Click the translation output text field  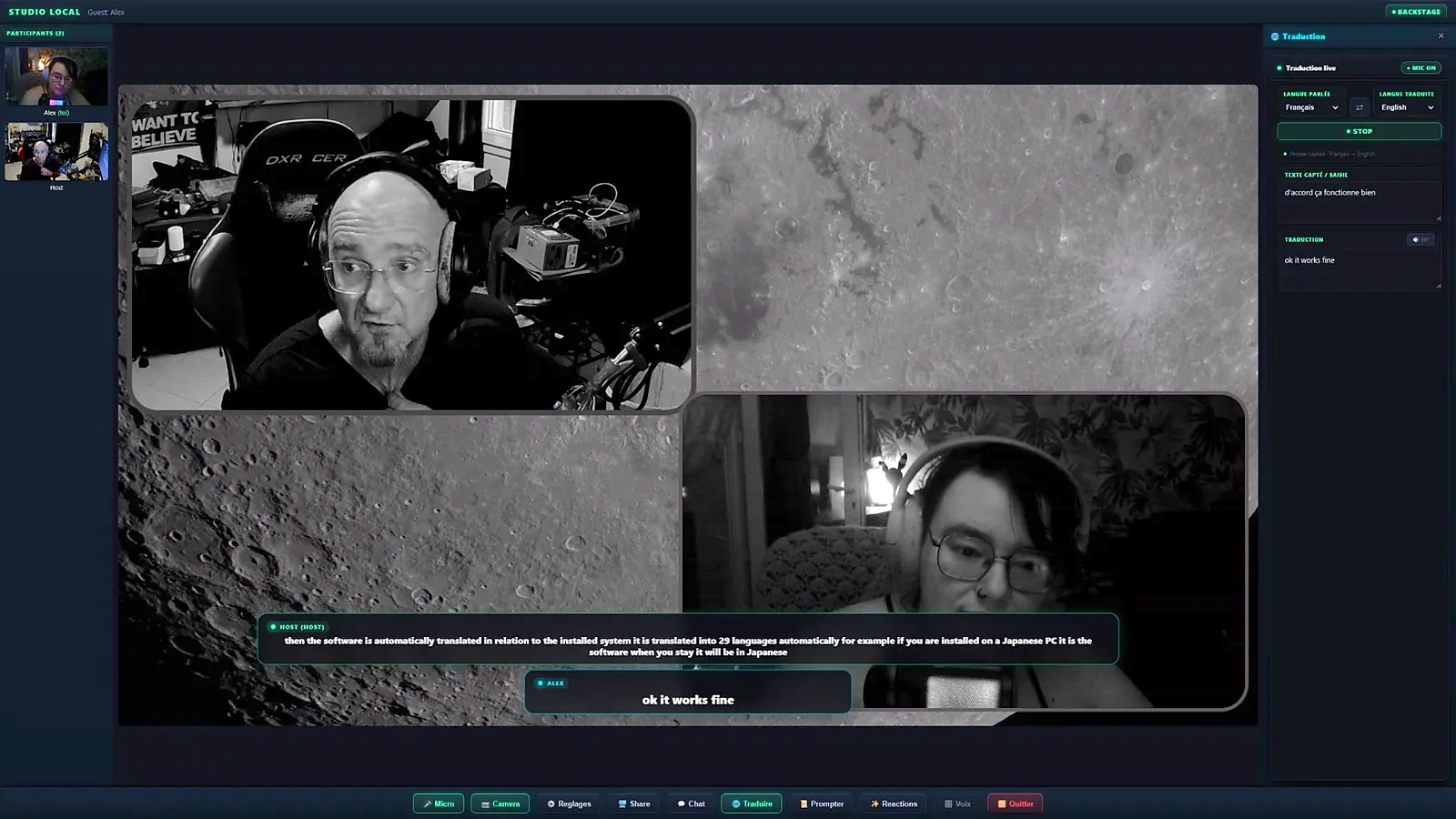[x=1360, y=270]
